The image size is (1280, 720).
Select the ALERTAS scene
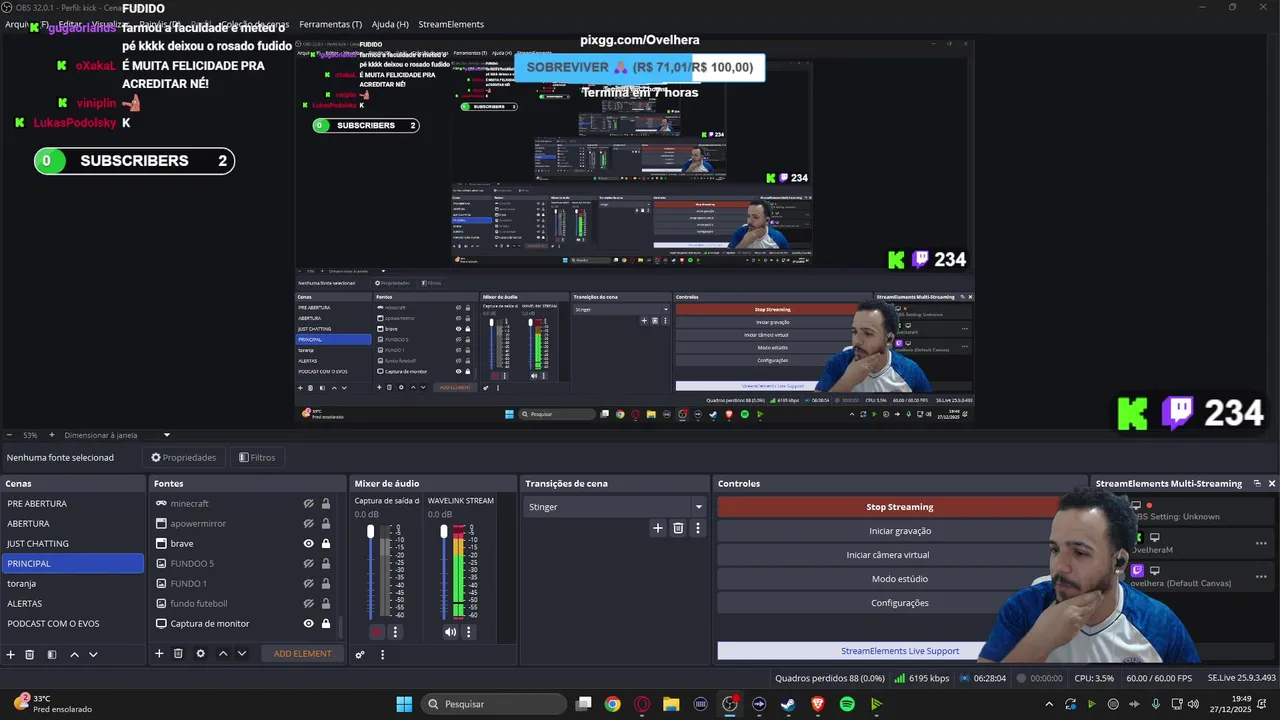point(72,603)
